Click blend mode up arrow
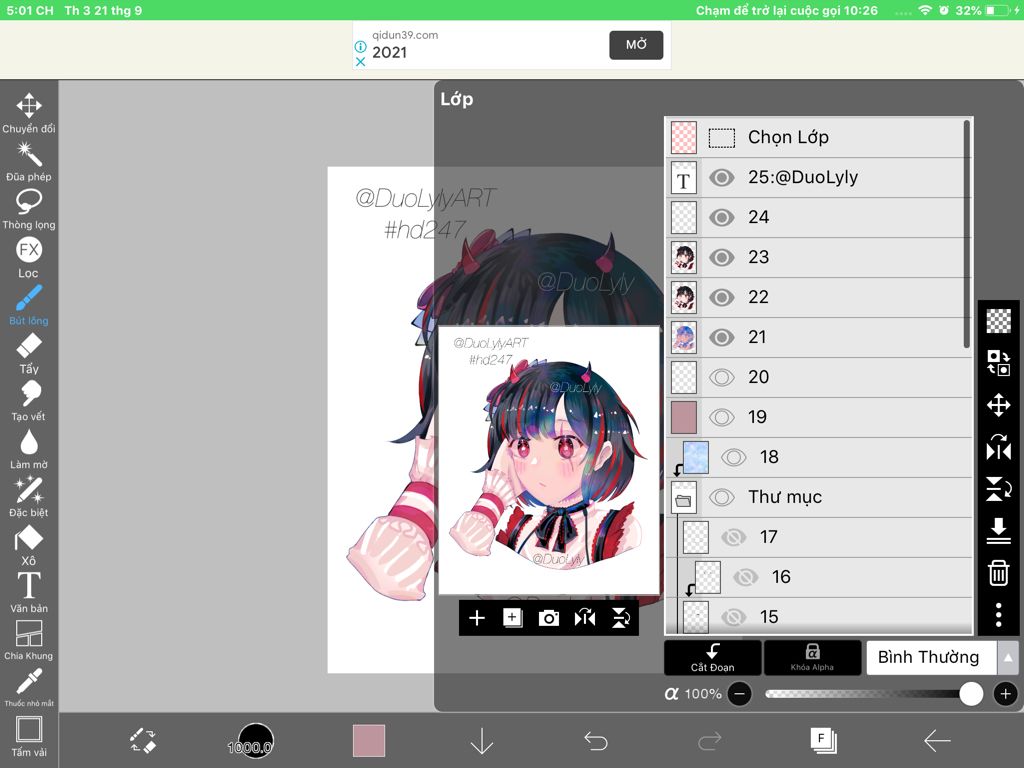This screenshot has width=1024, height=768. coord(1008,658)
